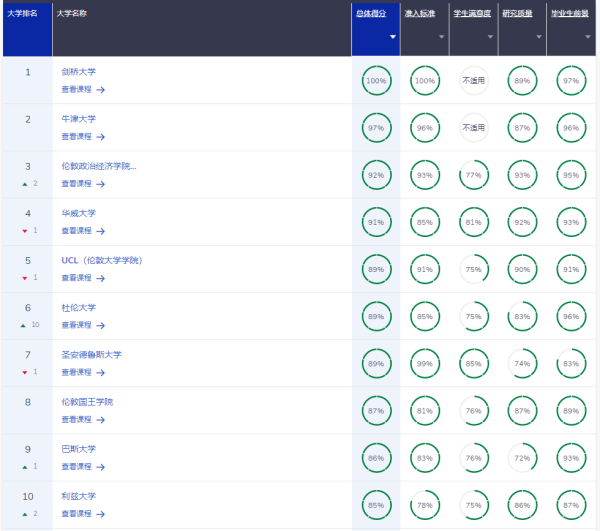Viewport: 600px width, 531px height.
Task: Click 查看课程 text for 杜伦大学
Action: pyautogui.click(x=77, y=325)
